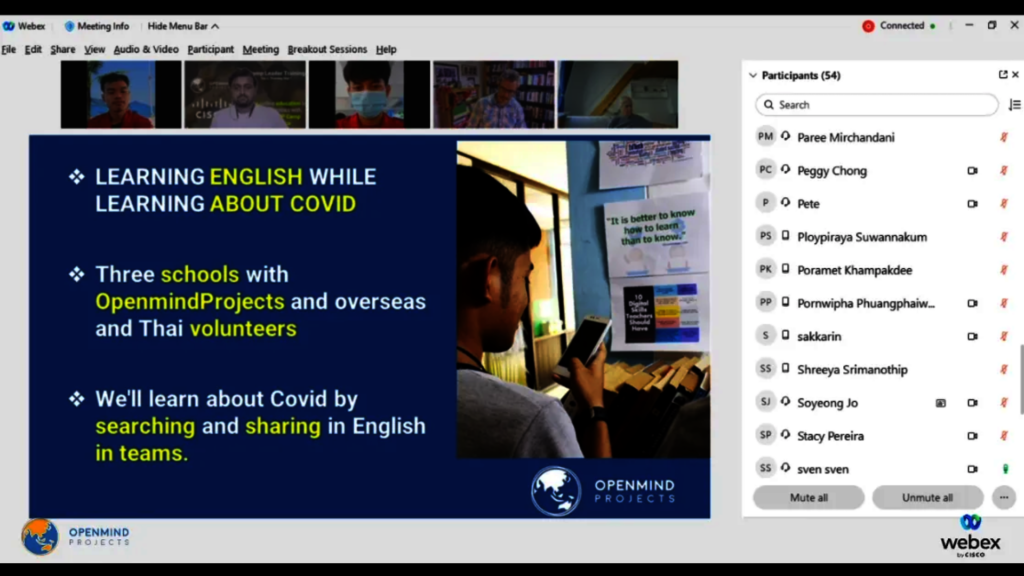Click Soyeong Jo's screen sharing icon
This screenshot has width=1024, height=576.
(x=940, y=402)
